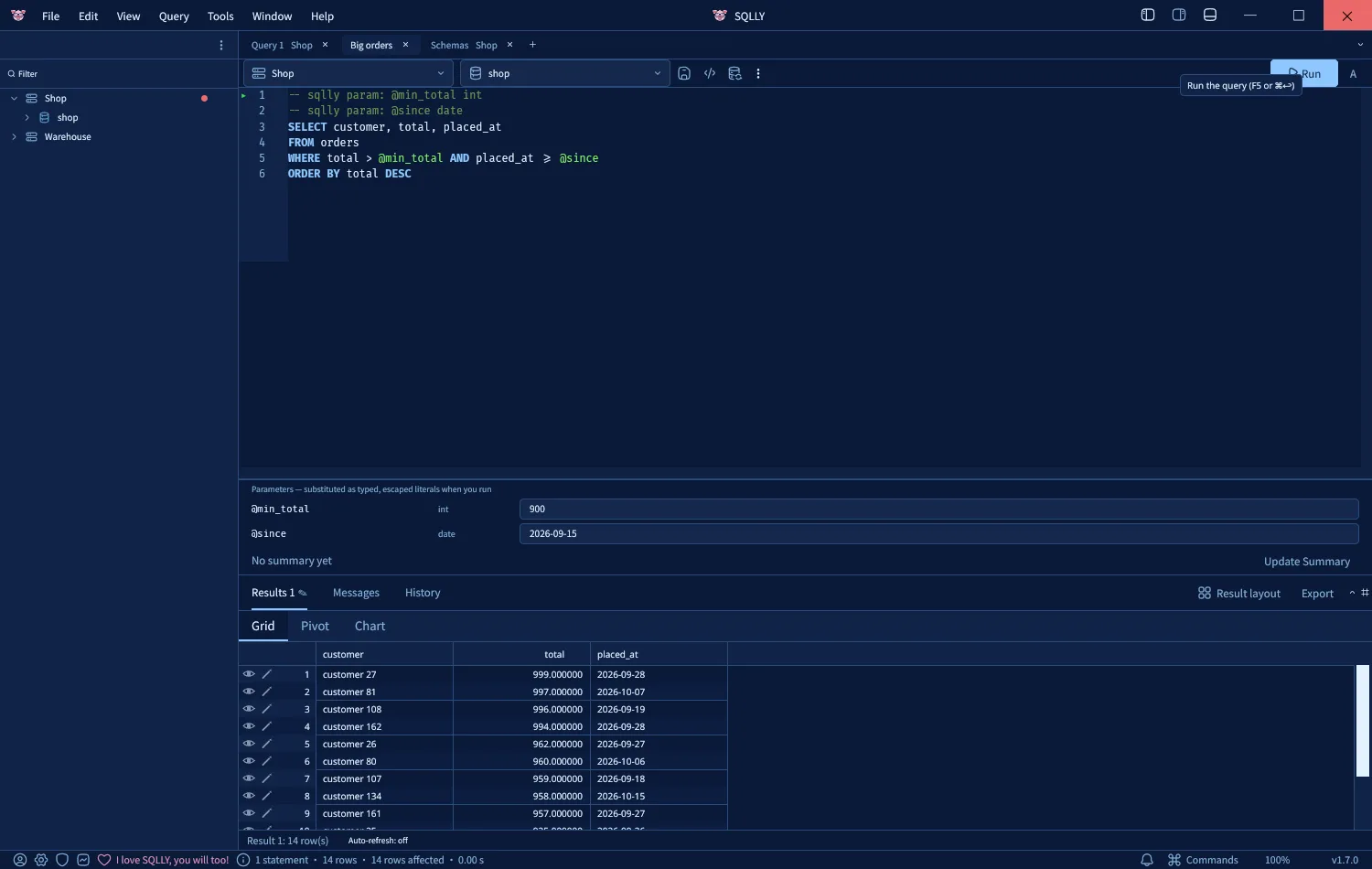Collapse results panel with the caret

pos(1352,593)
